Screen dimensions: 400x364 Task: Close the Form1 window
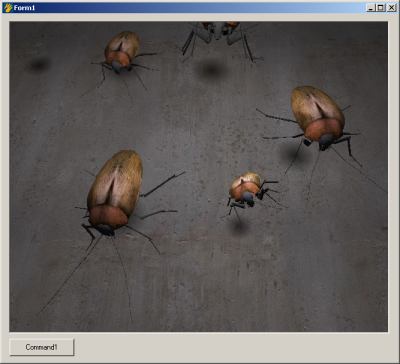point(391,8)
